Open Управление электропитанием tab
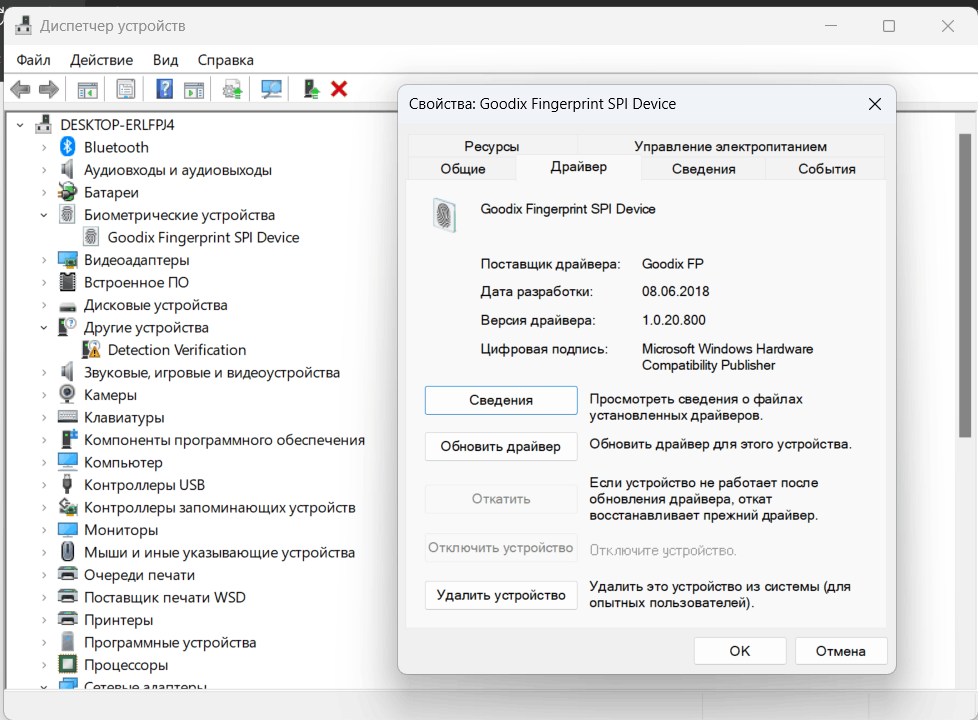The width and height of the screenshot is (978, 720). click(730, 146)
